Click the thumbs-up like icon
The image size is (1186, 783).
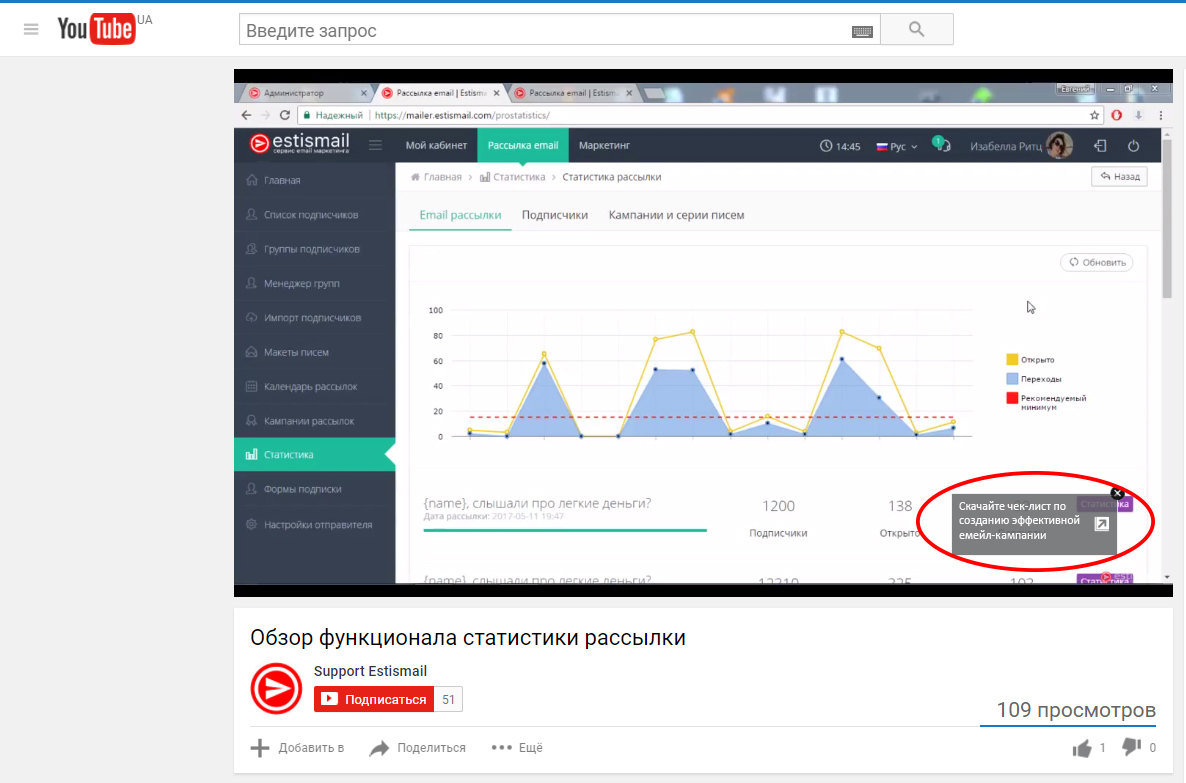click(x=1082, y=748)
